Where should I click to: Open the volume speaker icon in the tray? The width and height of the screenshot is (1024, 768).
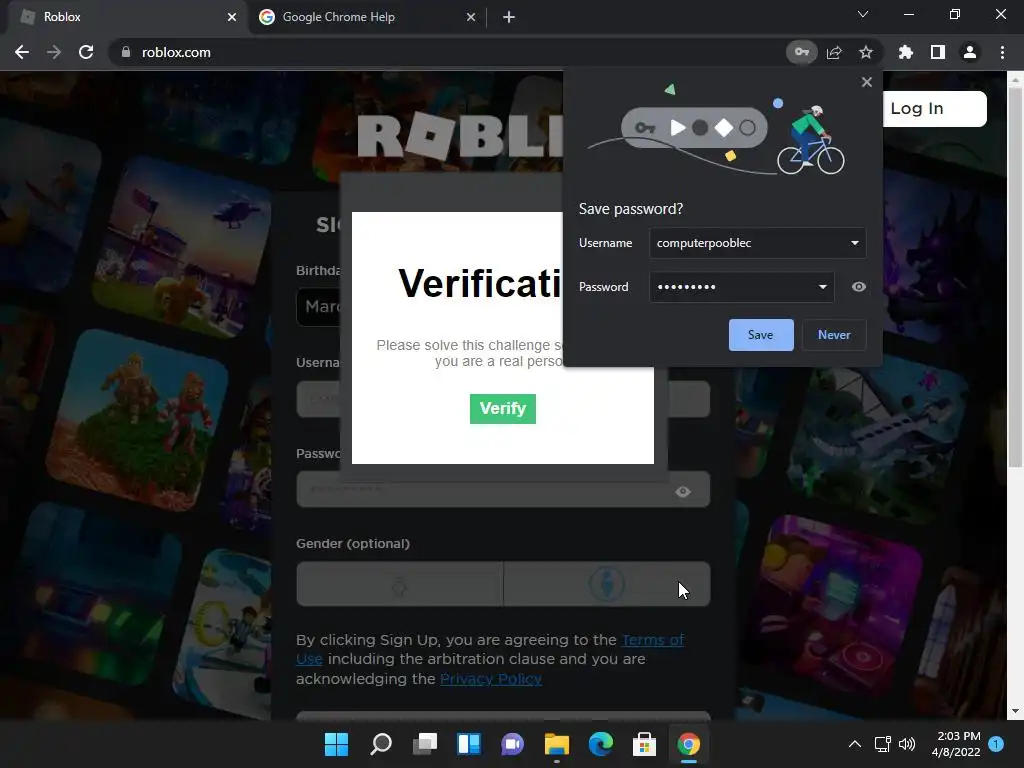click(x=907, y=744)
